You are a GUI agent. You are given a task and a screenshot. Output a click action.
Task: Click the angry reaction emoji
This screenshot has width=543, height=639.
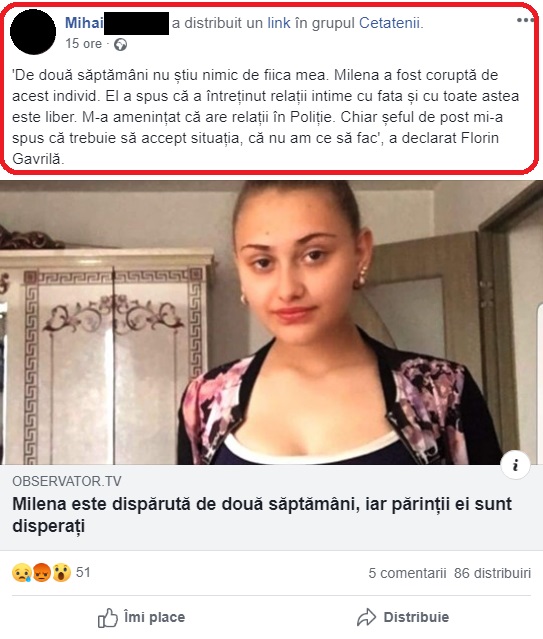click(42, 573)
